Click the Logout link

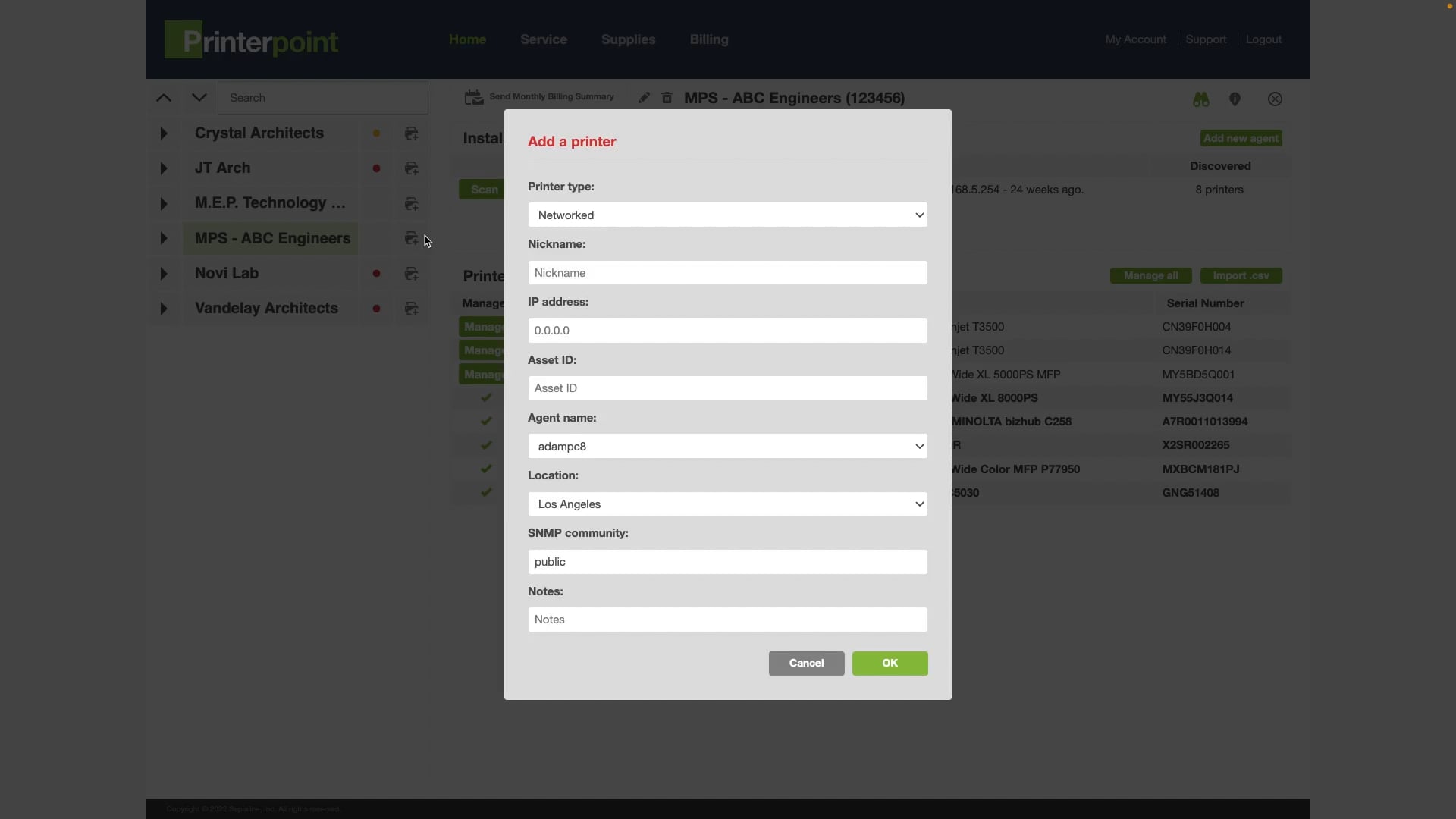click(x=1263, y=39)
